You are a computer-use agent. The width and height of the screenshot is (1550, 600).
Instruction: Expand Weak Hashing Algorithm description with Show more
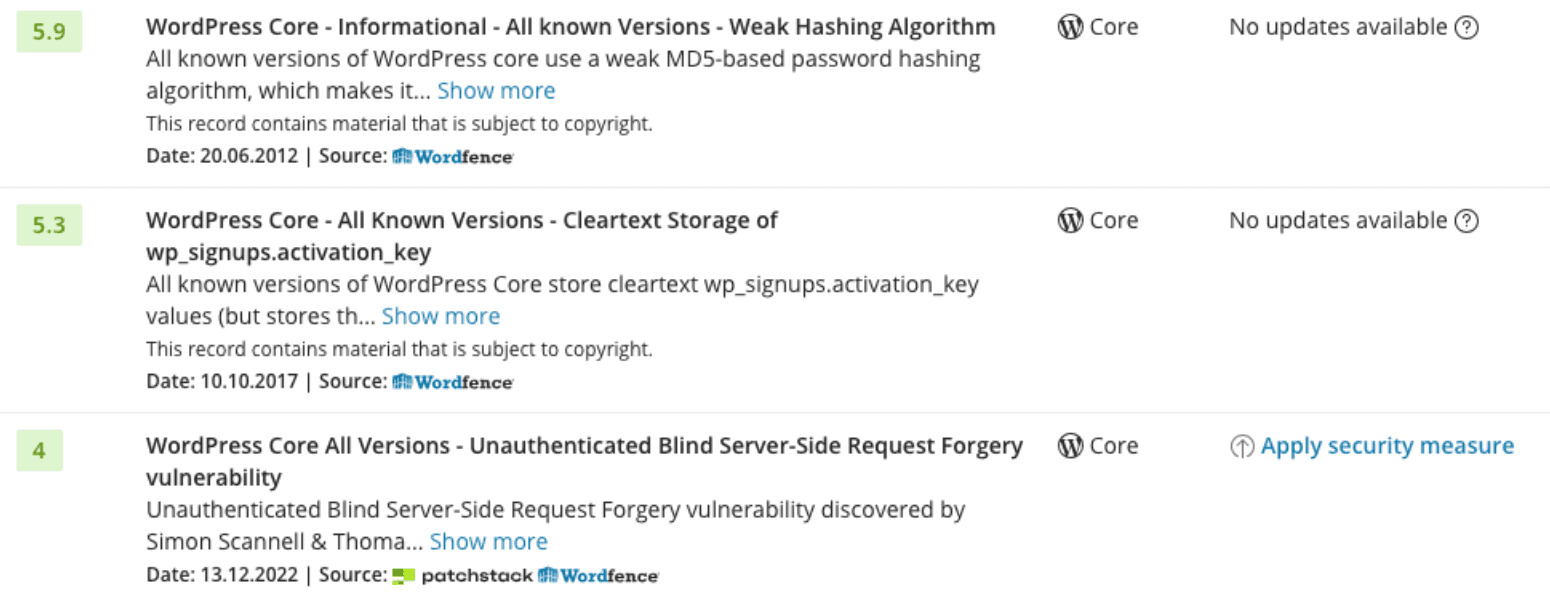click(x=496, y=91)
